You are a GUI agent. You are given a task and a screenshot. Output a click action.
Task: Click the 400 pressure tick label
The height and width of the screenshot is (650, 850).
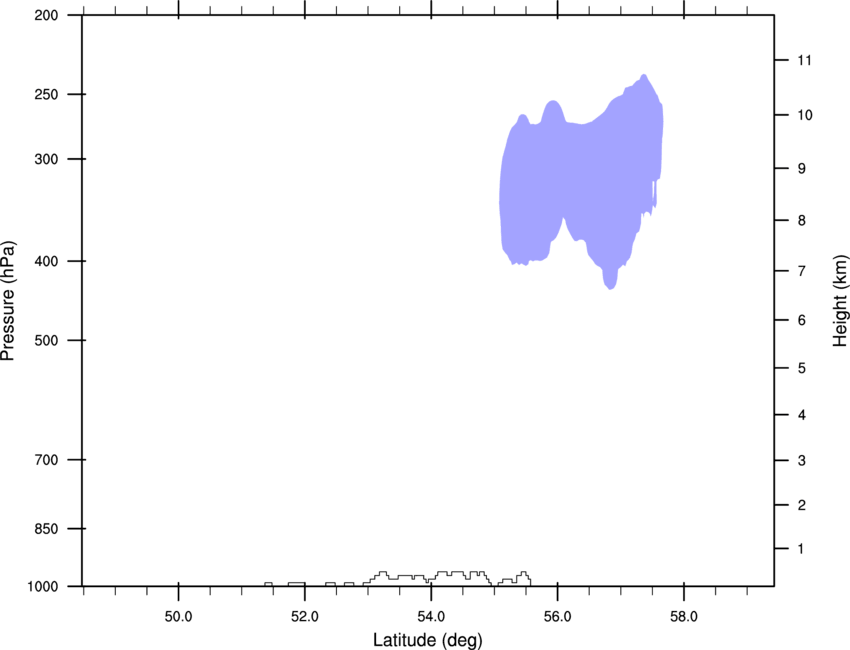click(x=46, y=261)
